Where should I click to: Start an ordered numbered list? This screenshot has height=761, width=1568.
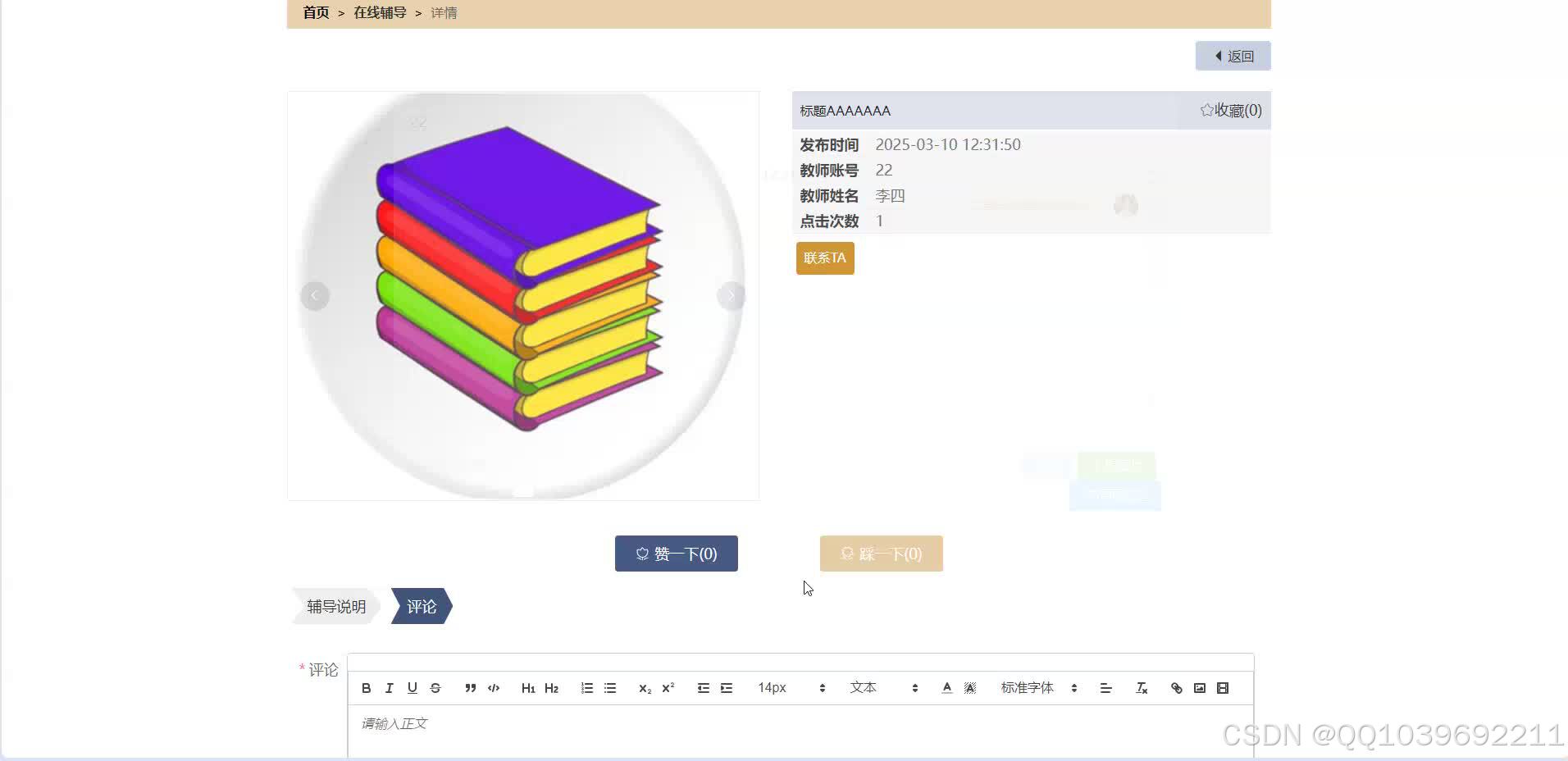[587, 688]
